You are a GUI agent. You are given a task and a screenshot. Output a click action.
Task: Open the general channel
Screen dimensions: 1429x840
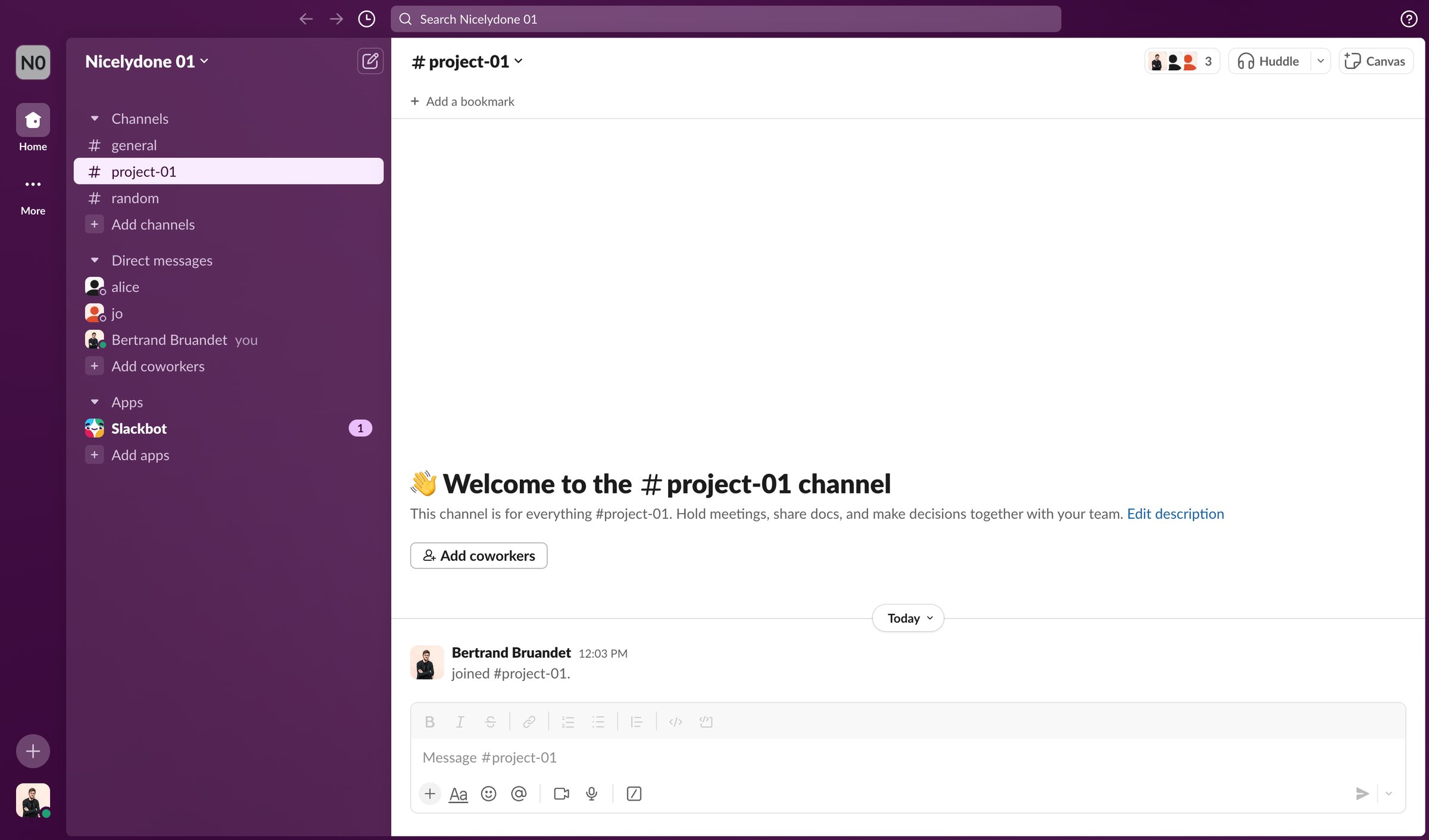[x=229, y=145]
